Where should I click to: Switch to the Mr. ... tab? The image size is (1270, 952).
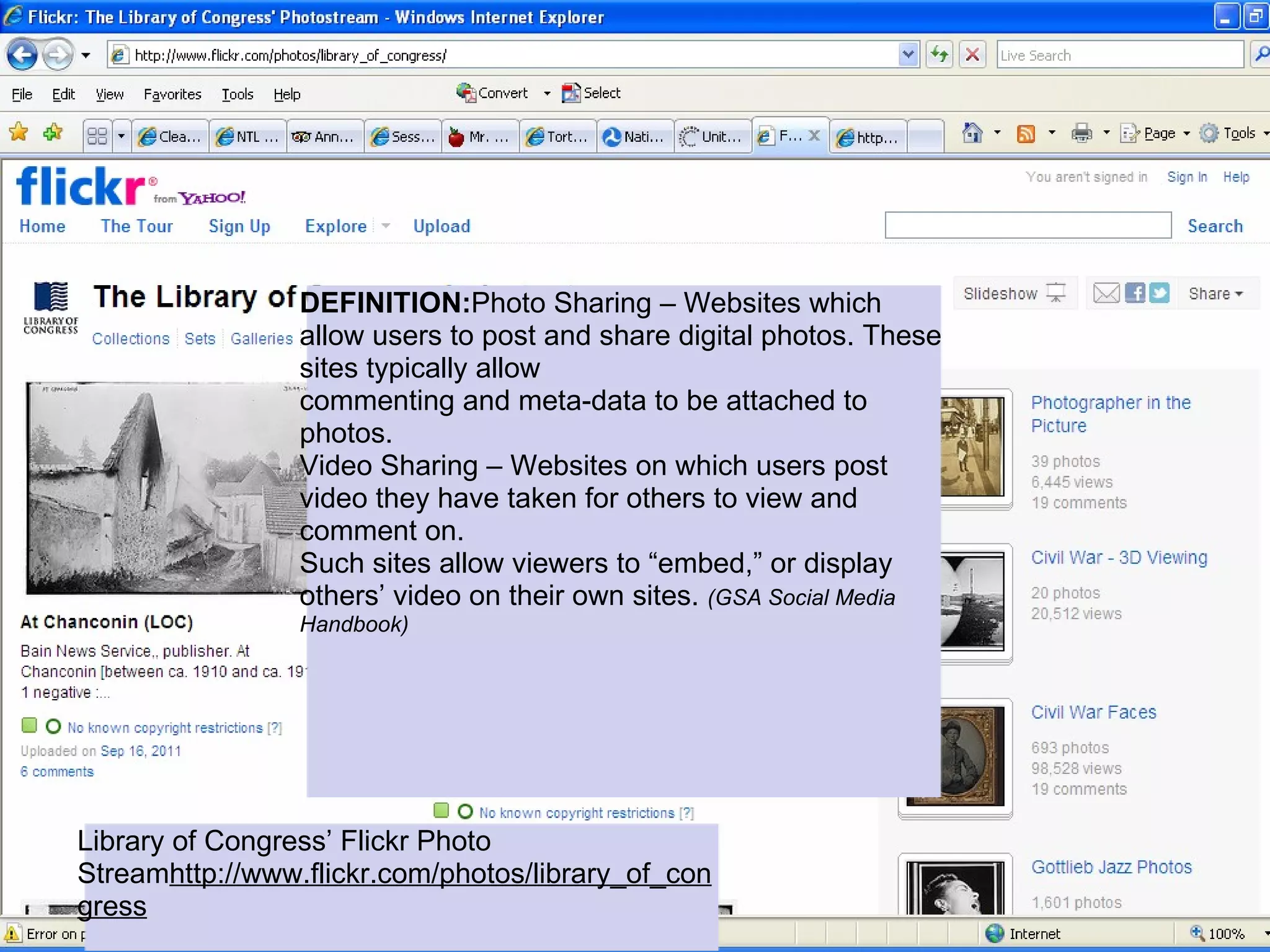480,136
